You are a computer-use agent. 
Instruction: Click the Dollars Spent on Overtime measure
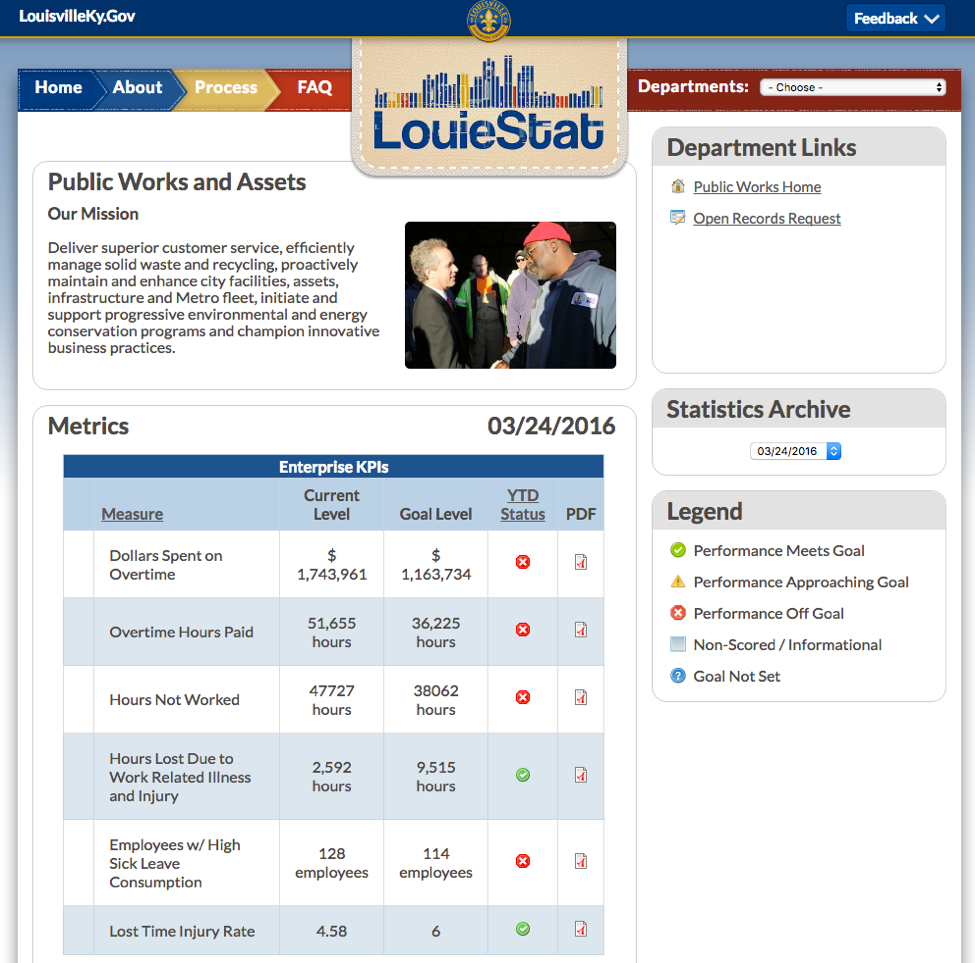(165, 565)
